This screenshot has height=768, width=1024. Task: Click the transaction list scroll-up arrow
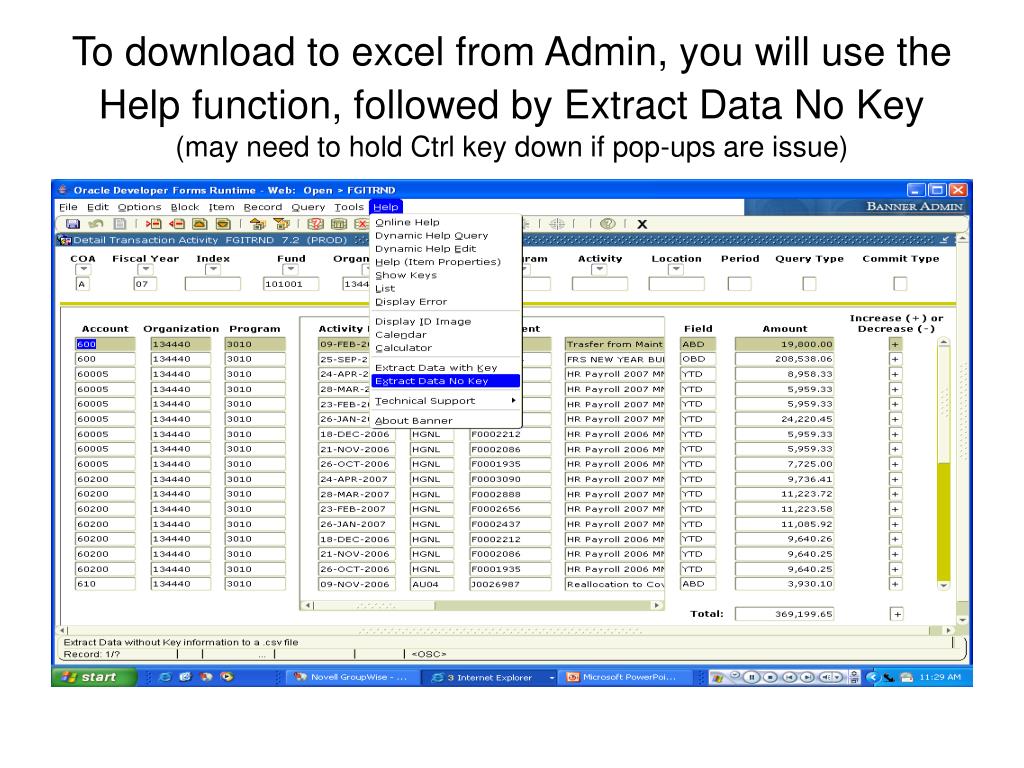pyautogui.click(x=943, y=343)
